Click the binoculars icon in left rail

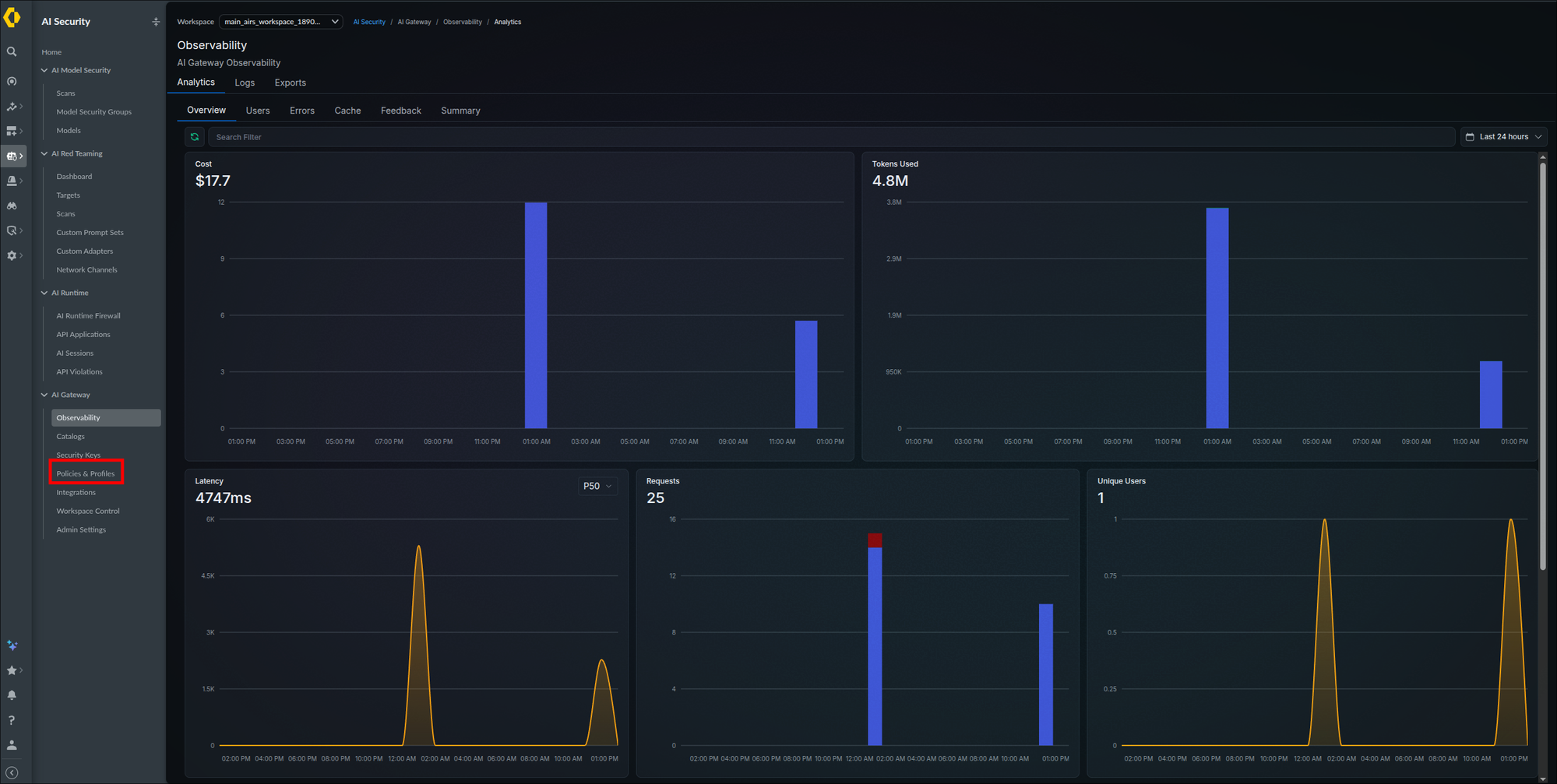12,206
